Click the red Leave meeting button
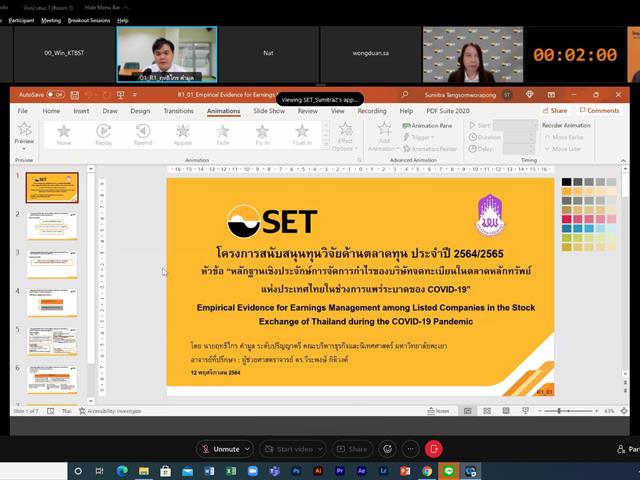 [433, 449]
